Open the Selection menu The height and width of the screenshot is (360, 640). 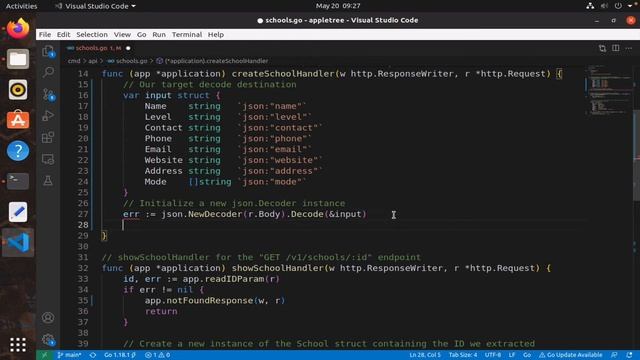pyautogui.click(x=92, y=35)
